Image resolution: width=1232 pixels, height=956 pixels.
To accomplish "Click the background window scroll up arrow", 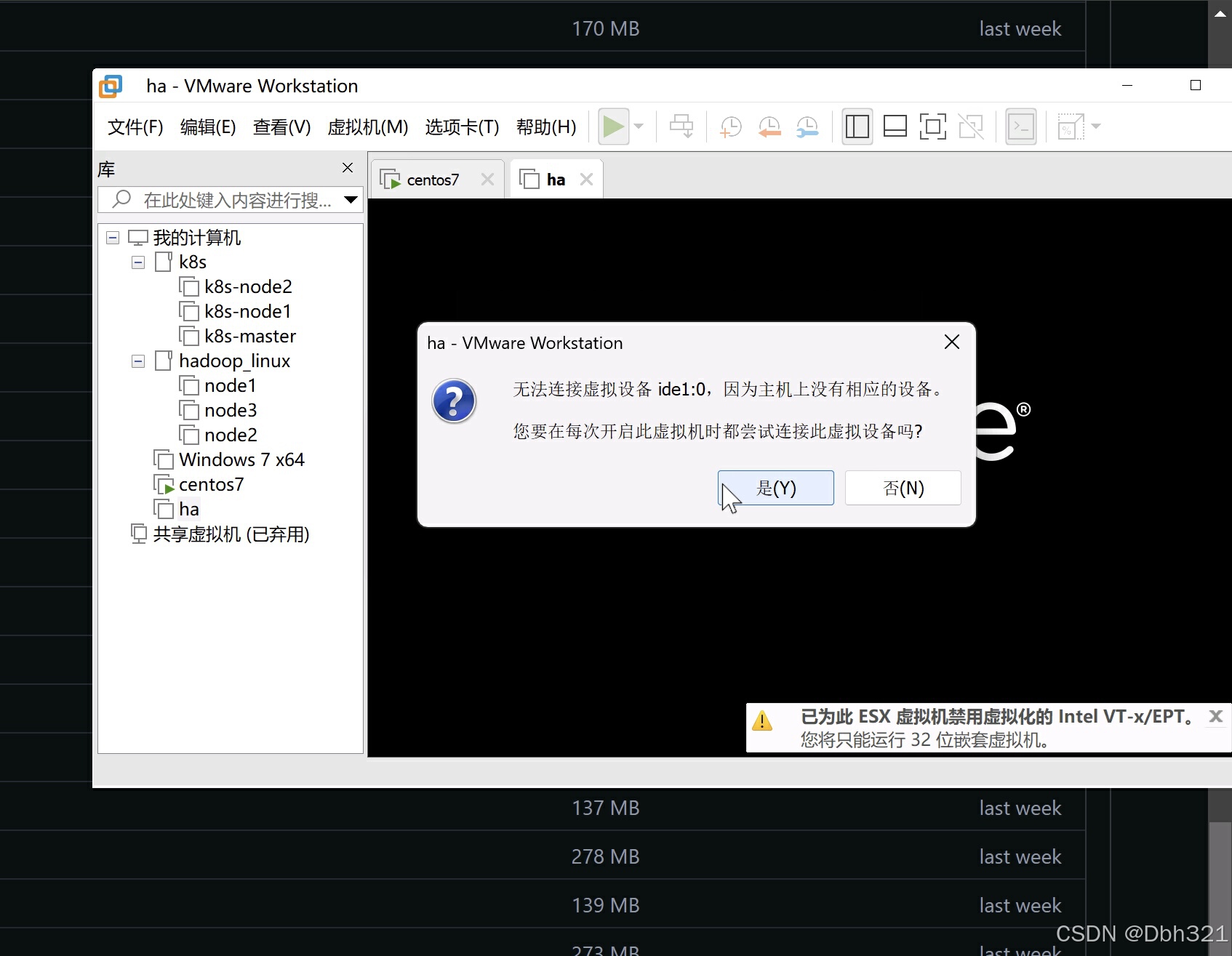I will [1220, 13].
